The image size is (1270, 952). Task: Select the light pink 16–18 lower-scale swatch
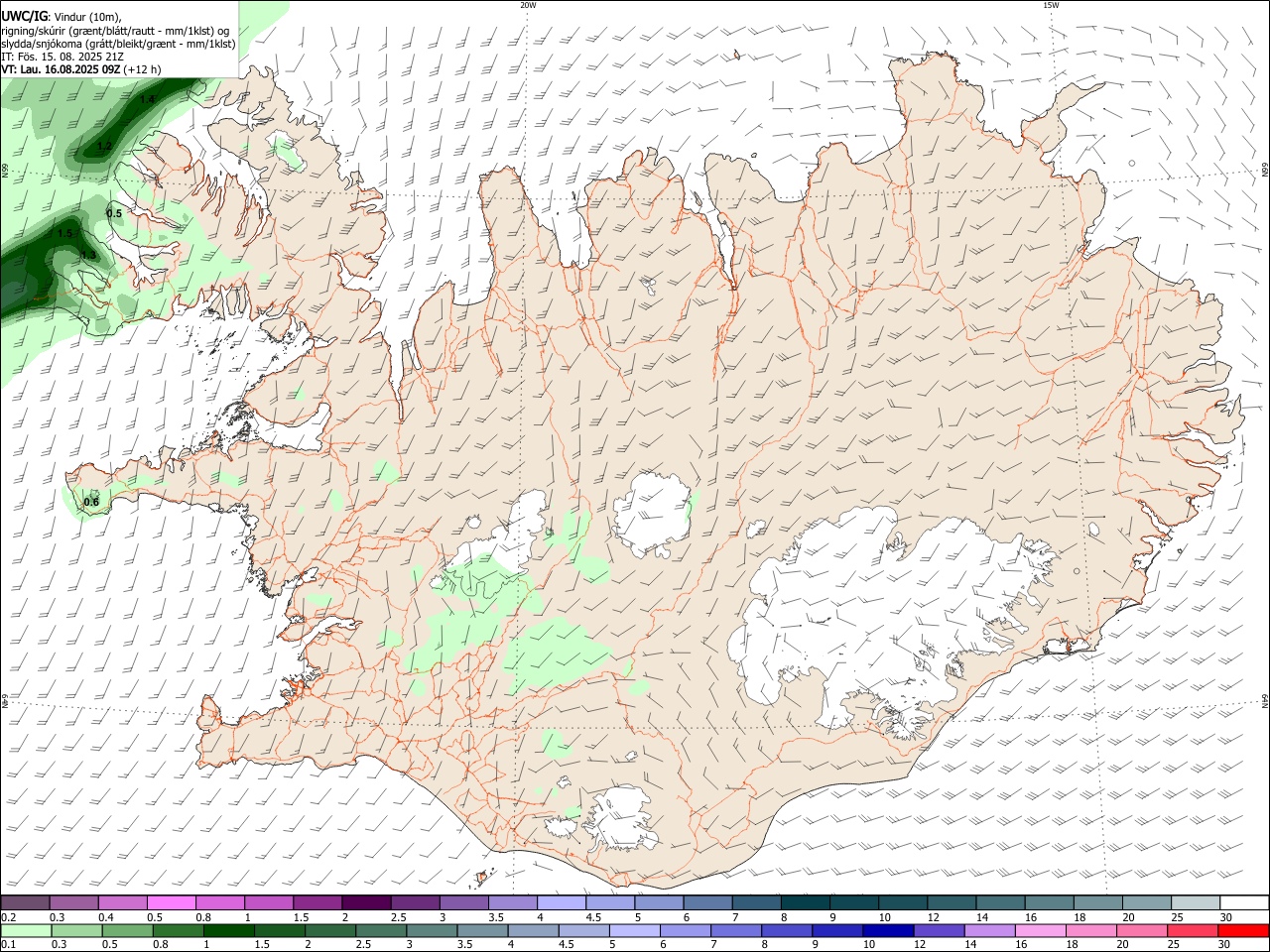click(1039, 931)
